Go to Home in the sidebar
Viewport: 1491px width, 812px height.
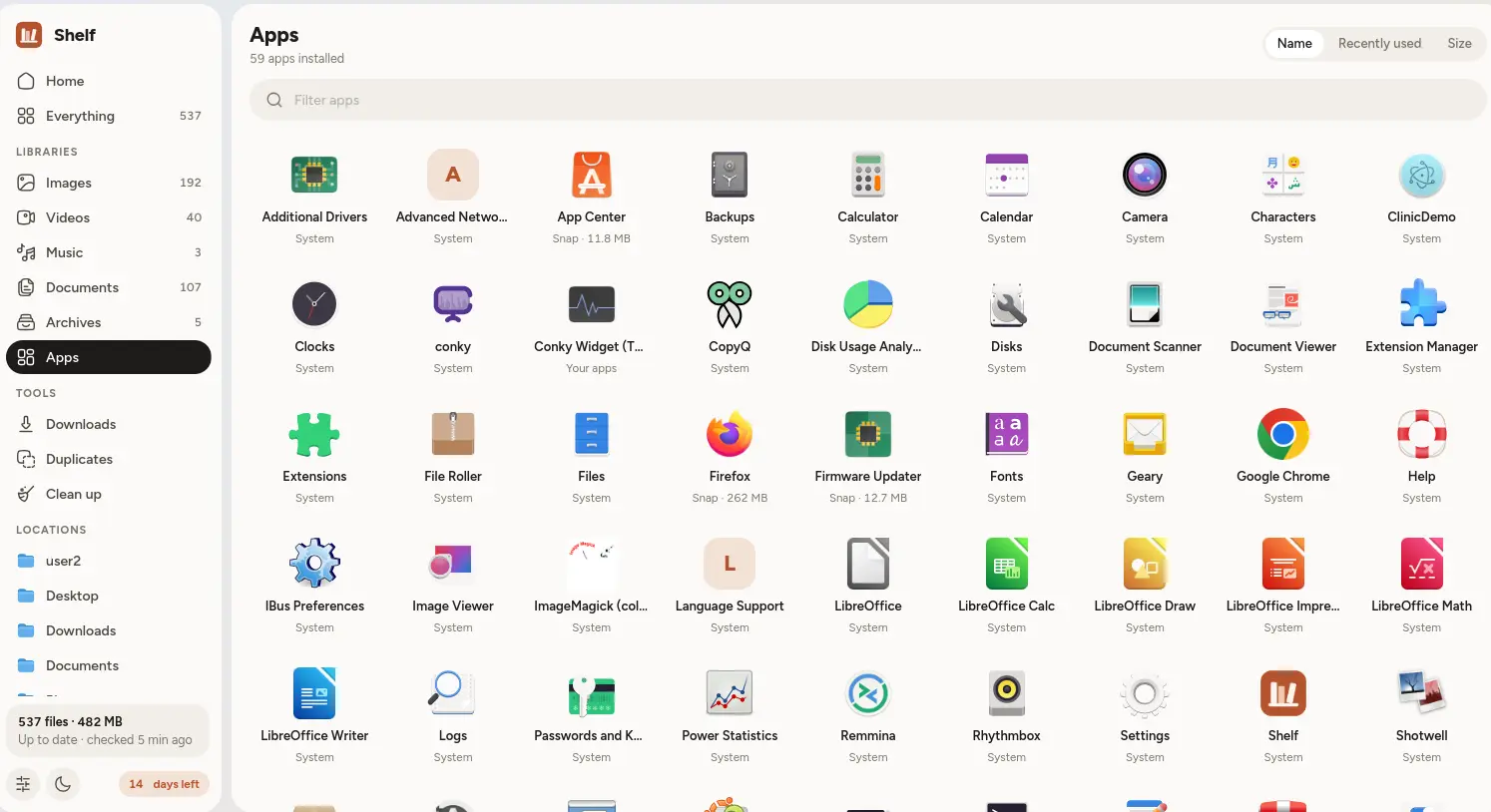click(109, 81)
